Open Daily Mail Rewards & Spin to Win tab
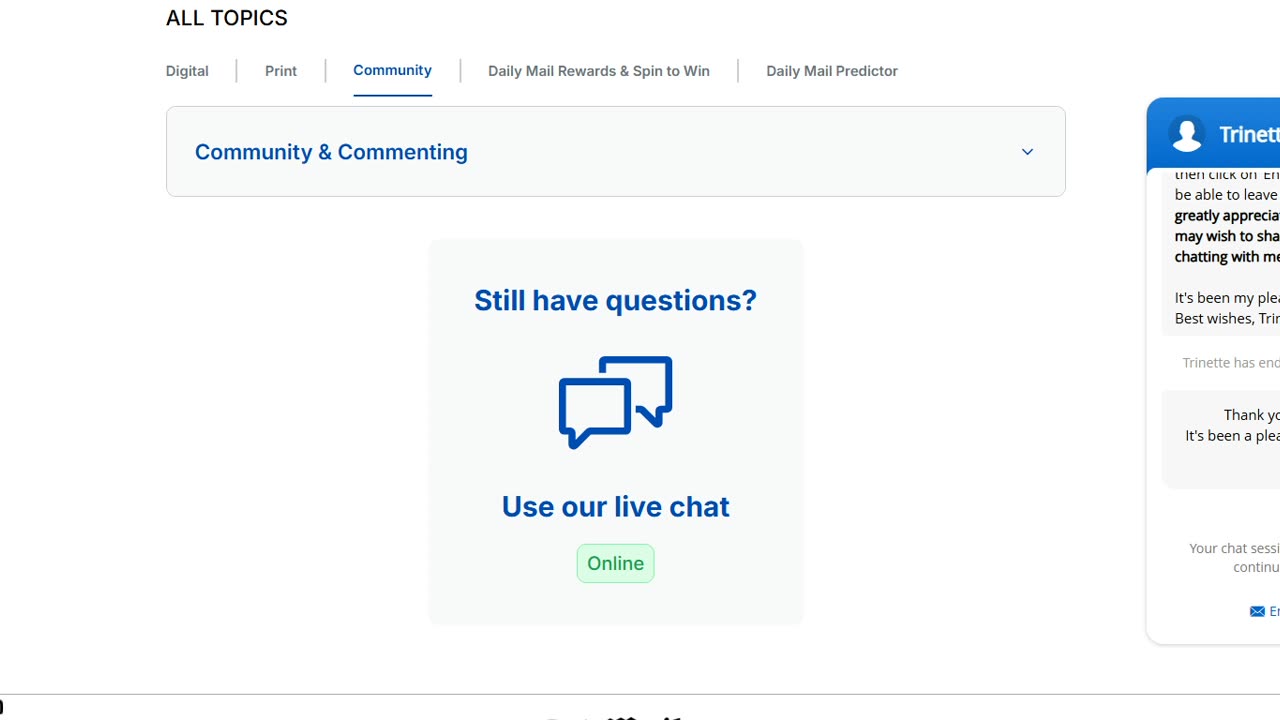The image size is (1280, 720). pyautogui.click(x=599, y=71)
